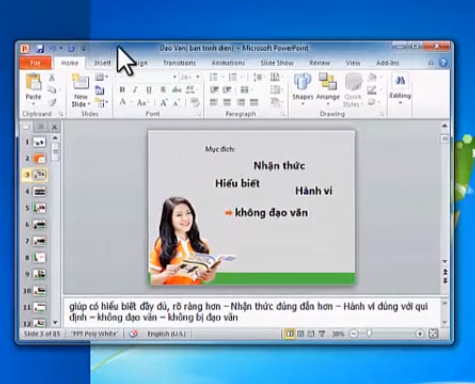This screenshot has height=384, width=475.
Task: Click the Paste clipboard icon
Action: 33,82
